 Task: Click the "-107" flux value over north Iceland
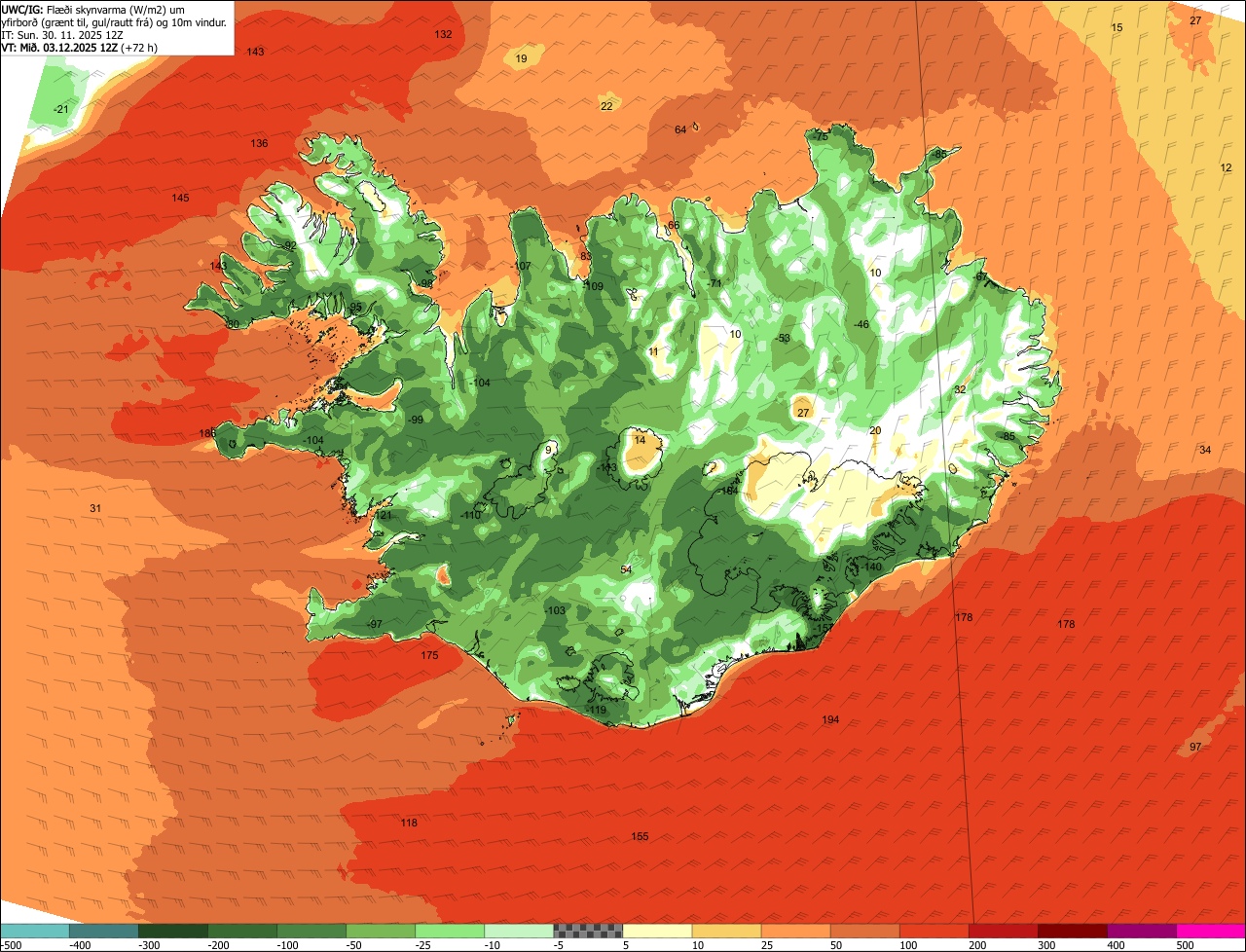[x=522, y=267]
